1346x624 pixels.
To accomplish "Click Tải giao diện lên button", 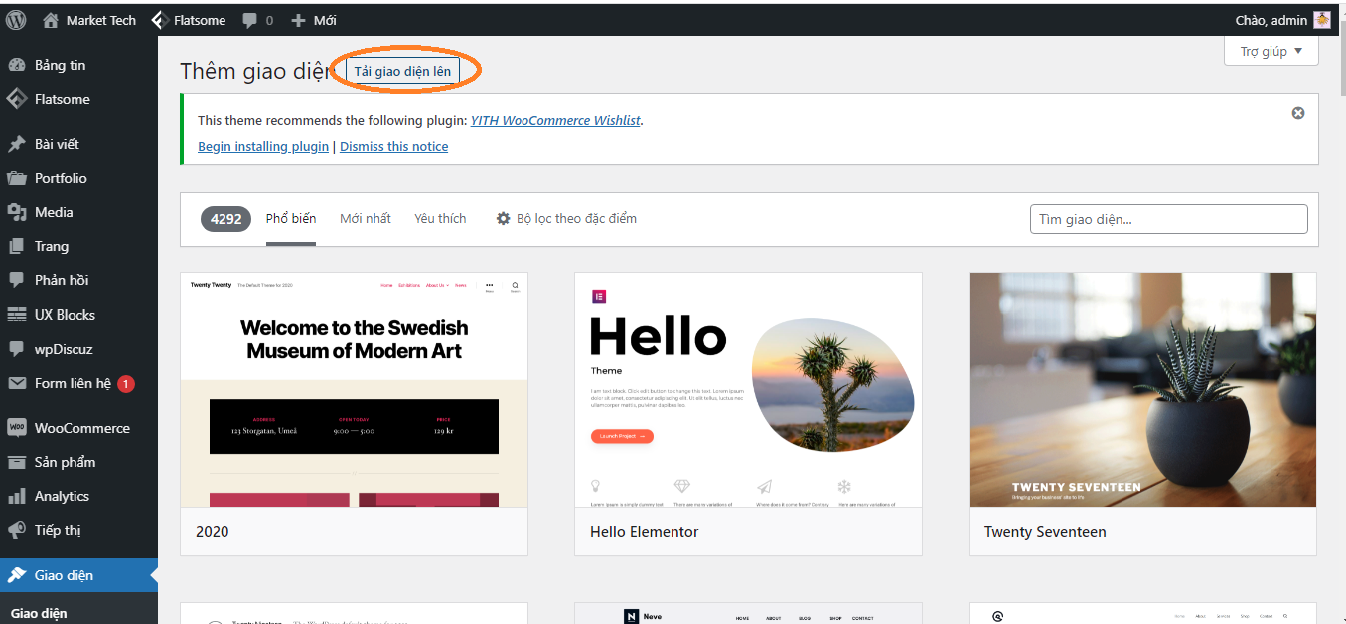I will (x=403, y=71).
